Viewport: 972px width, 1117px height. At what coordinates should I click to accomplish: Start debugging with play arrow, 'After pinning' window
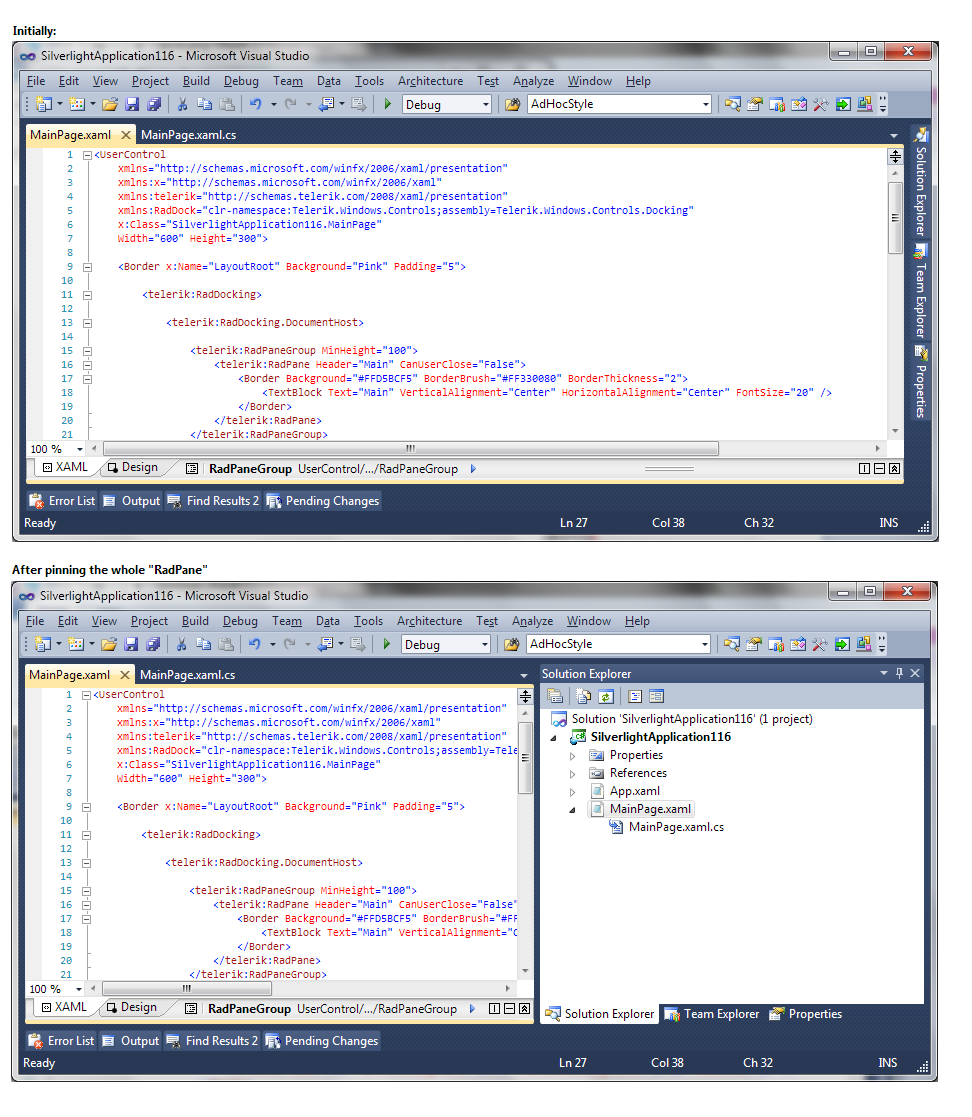point(387,644)
